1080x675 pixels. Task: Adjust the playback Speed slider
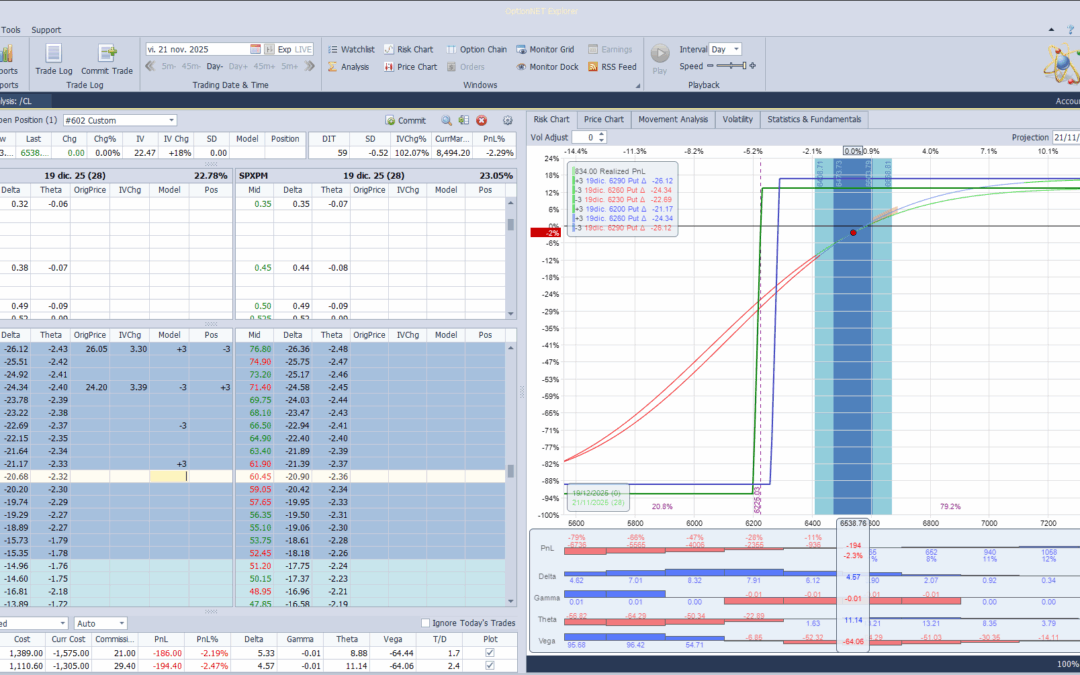tap(731, 66)
